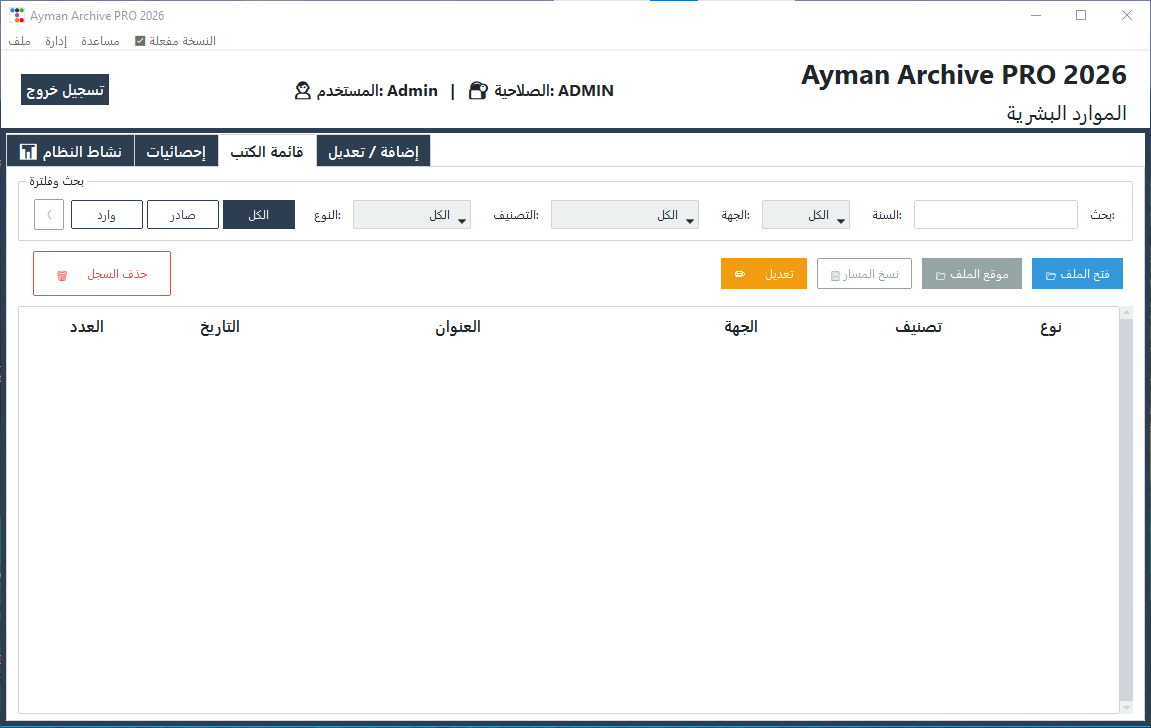Sort by the العنوان column header
Viewport: 1151px width, 728px height.
pyautogui.click(x=458, y=327)
